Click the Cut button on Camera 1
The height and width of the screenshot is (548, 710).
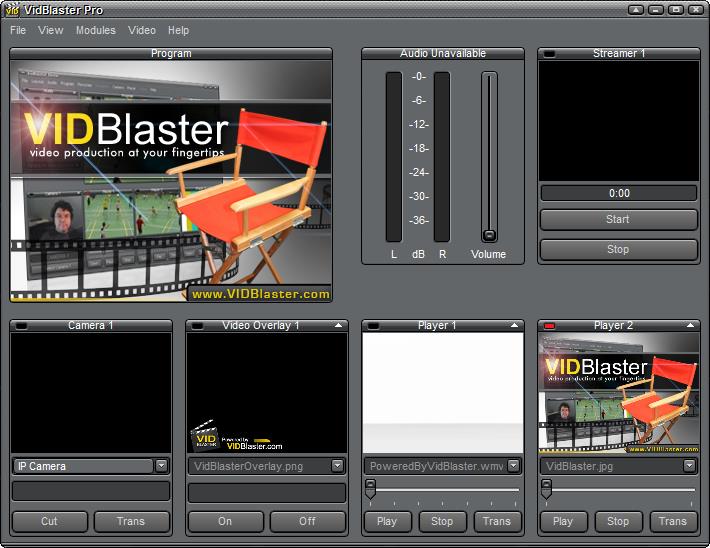49,521
